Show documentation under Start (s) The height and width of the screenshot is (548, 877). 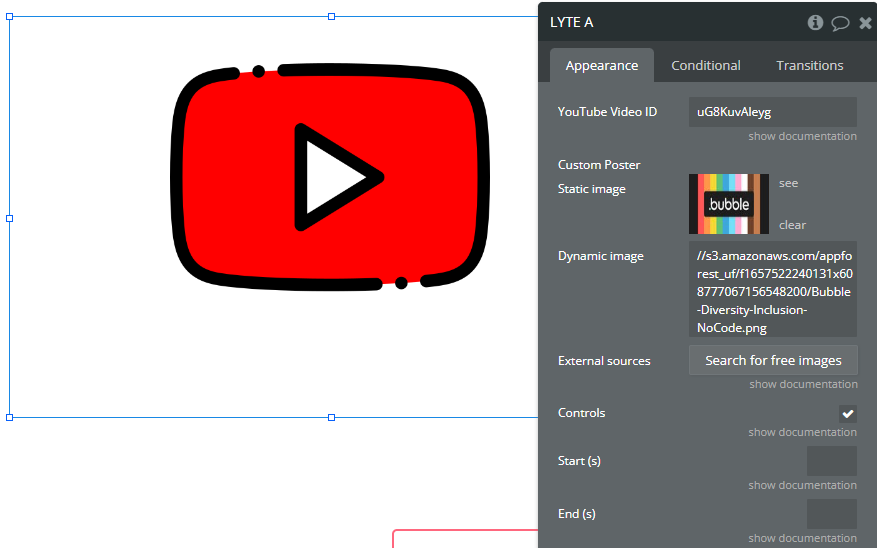tap(802, 485)
